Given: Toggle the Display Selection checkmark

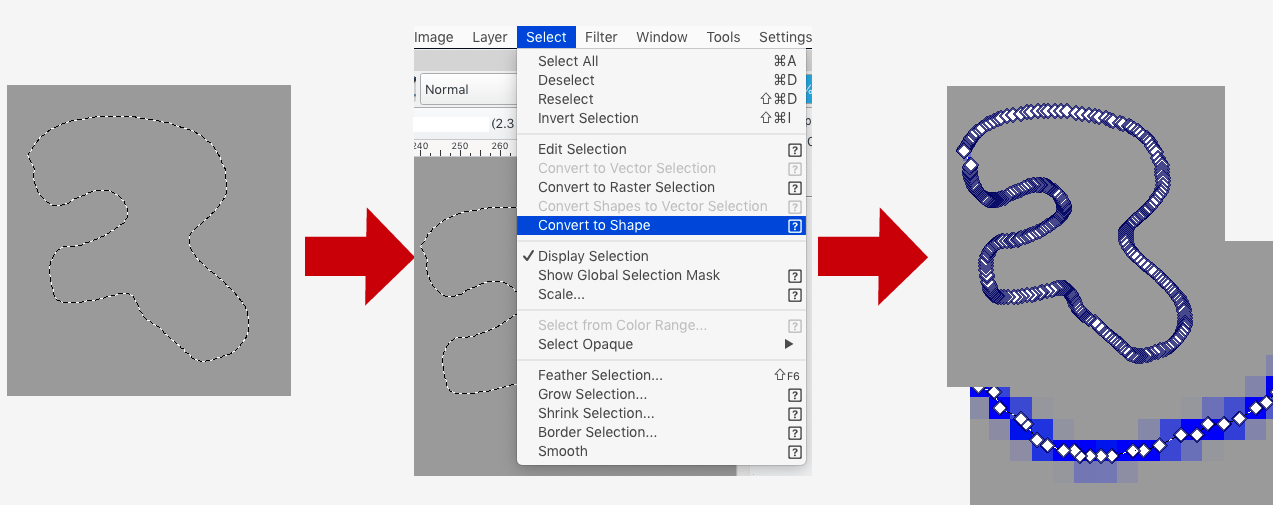Looking at the screenshot, I should coord(527,256).
